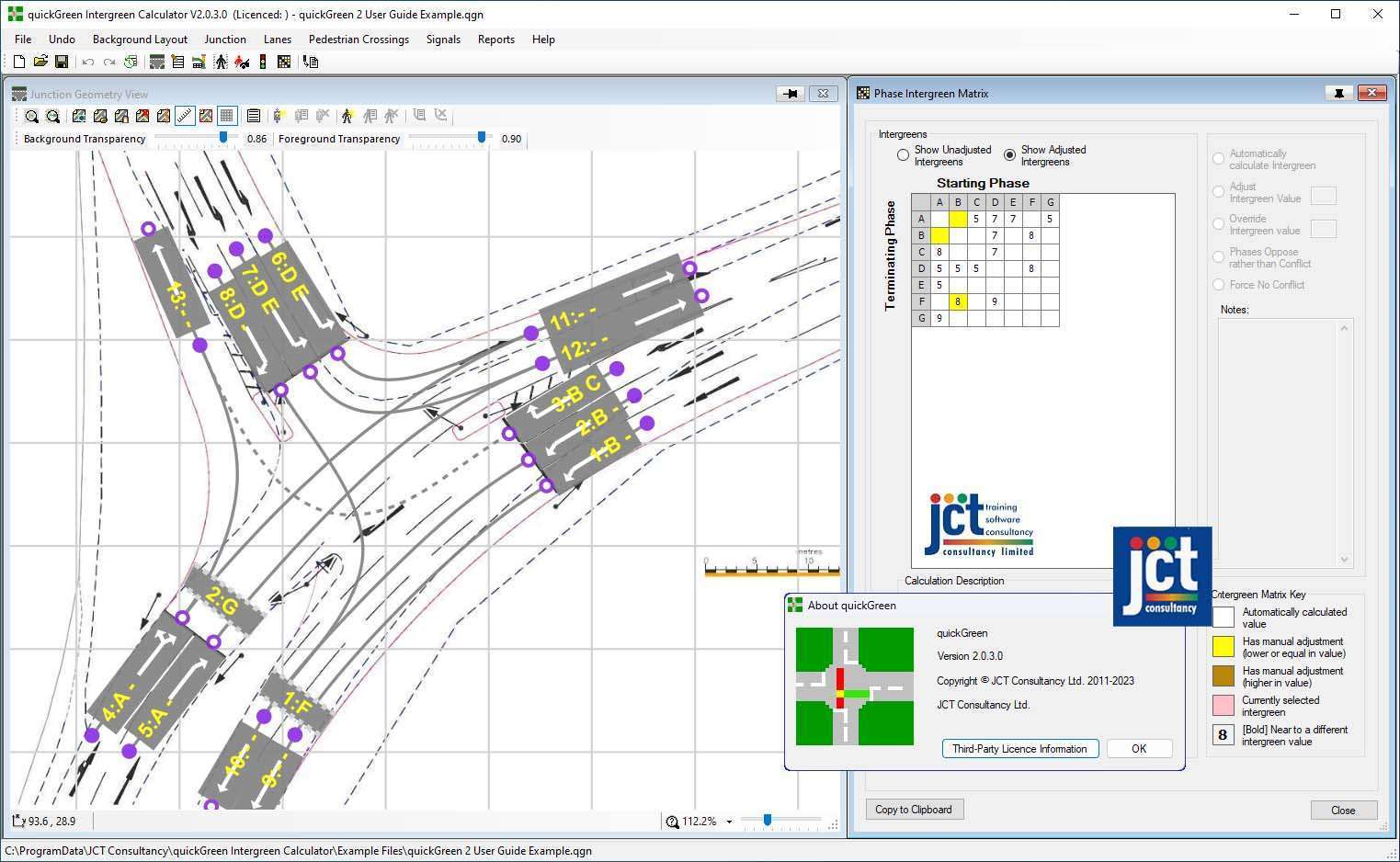Pin the Phase Intergreen Matrix panel
1400x862 pixels.
[1338, 93]
